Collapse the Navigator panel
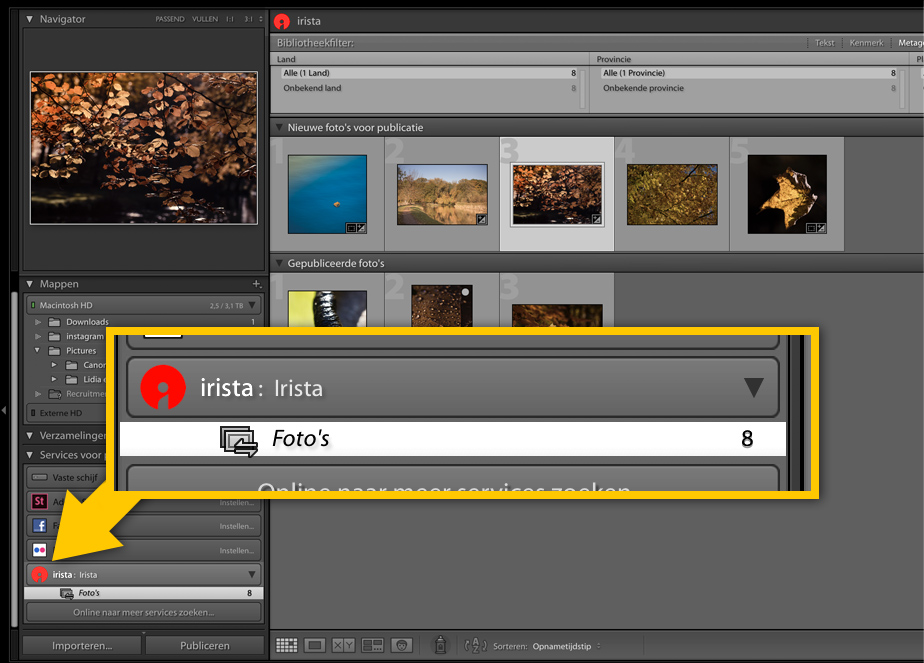The height and width of the screenshot is (663, 924). [29, 19]
